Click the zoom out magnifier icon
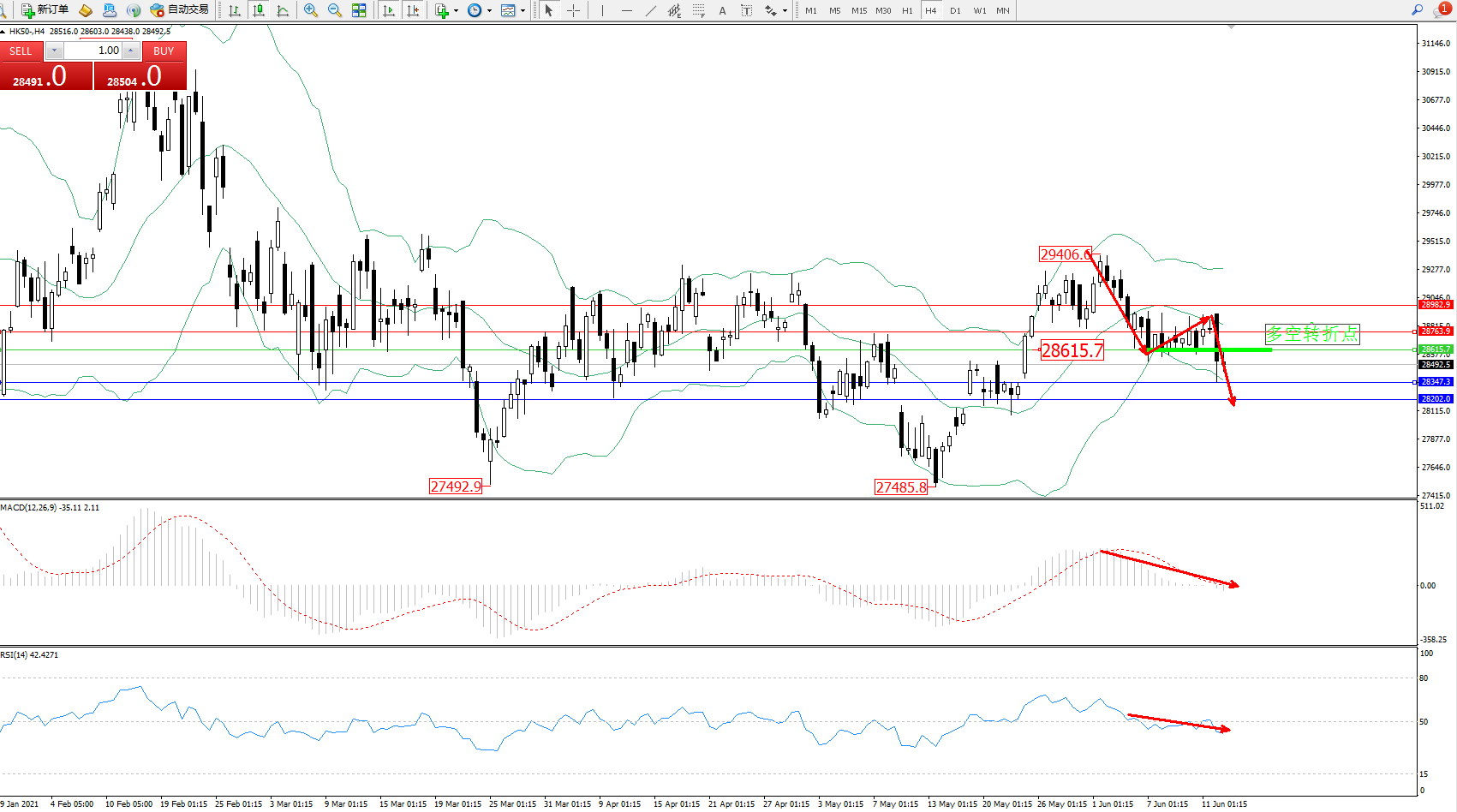 pyautogui.click(x=335, y=10)
